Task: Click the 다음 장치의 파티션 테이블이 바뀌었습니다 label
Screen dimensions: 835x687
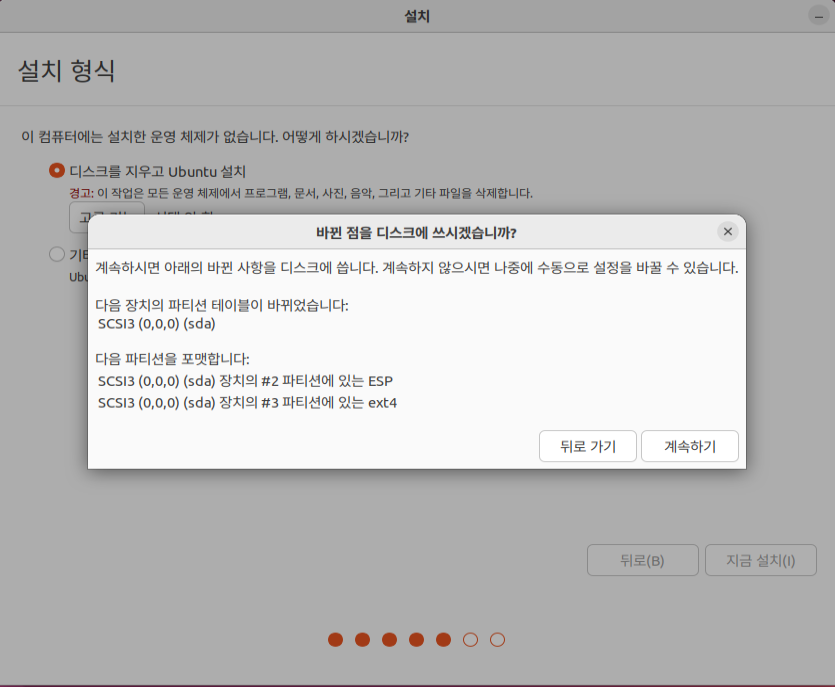Action: [x=222, y=305]
